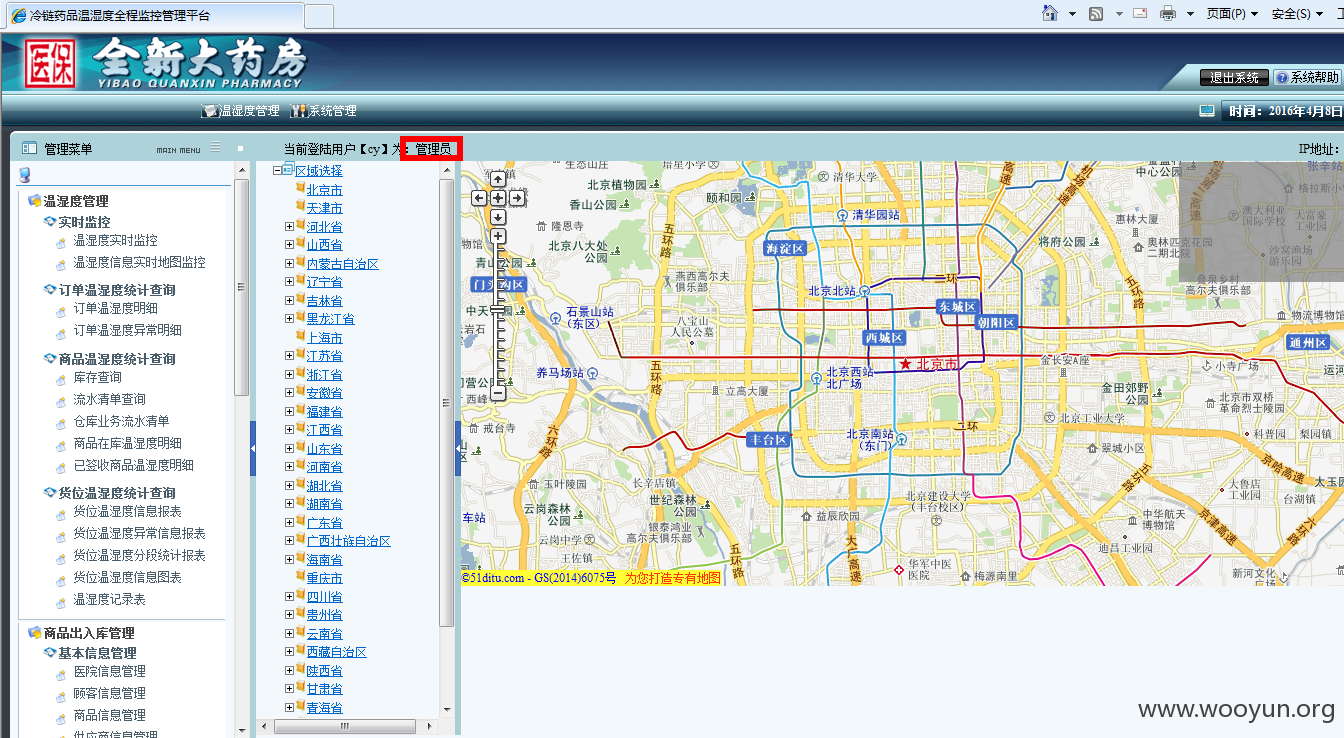
Task: Click the map center/reset cross button
Action: click(x=498, y=198)
